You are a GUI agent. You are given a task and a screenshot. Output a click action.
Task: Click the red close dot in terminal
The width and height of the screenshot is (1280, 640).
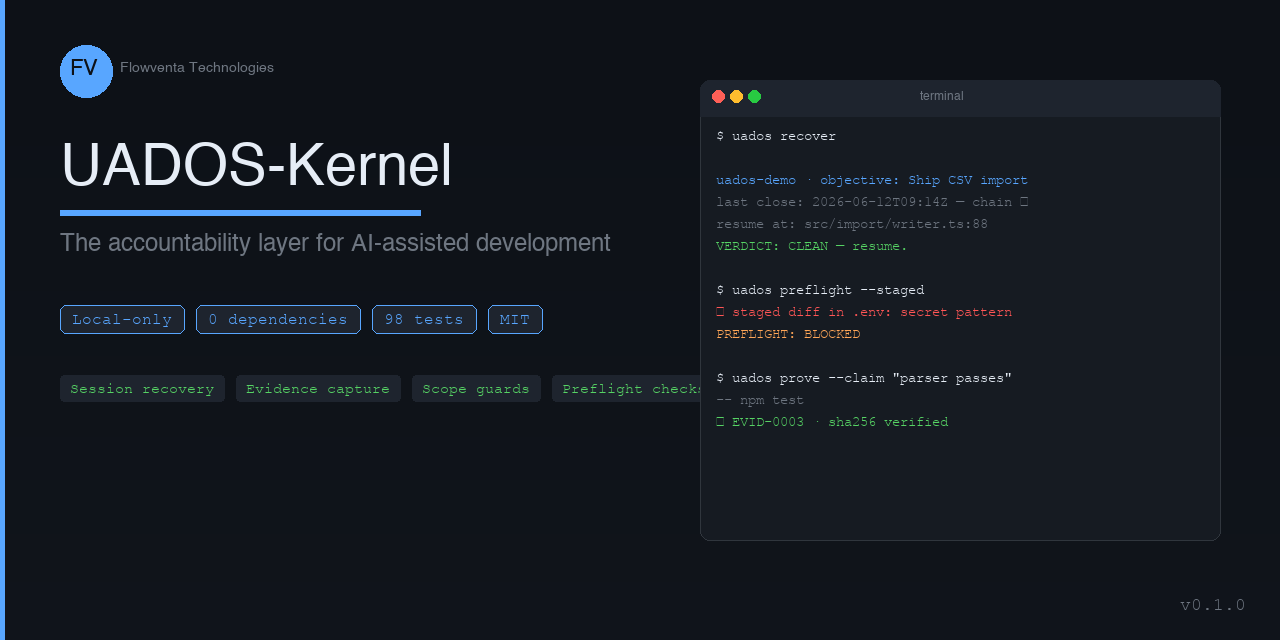click(718, 96)
